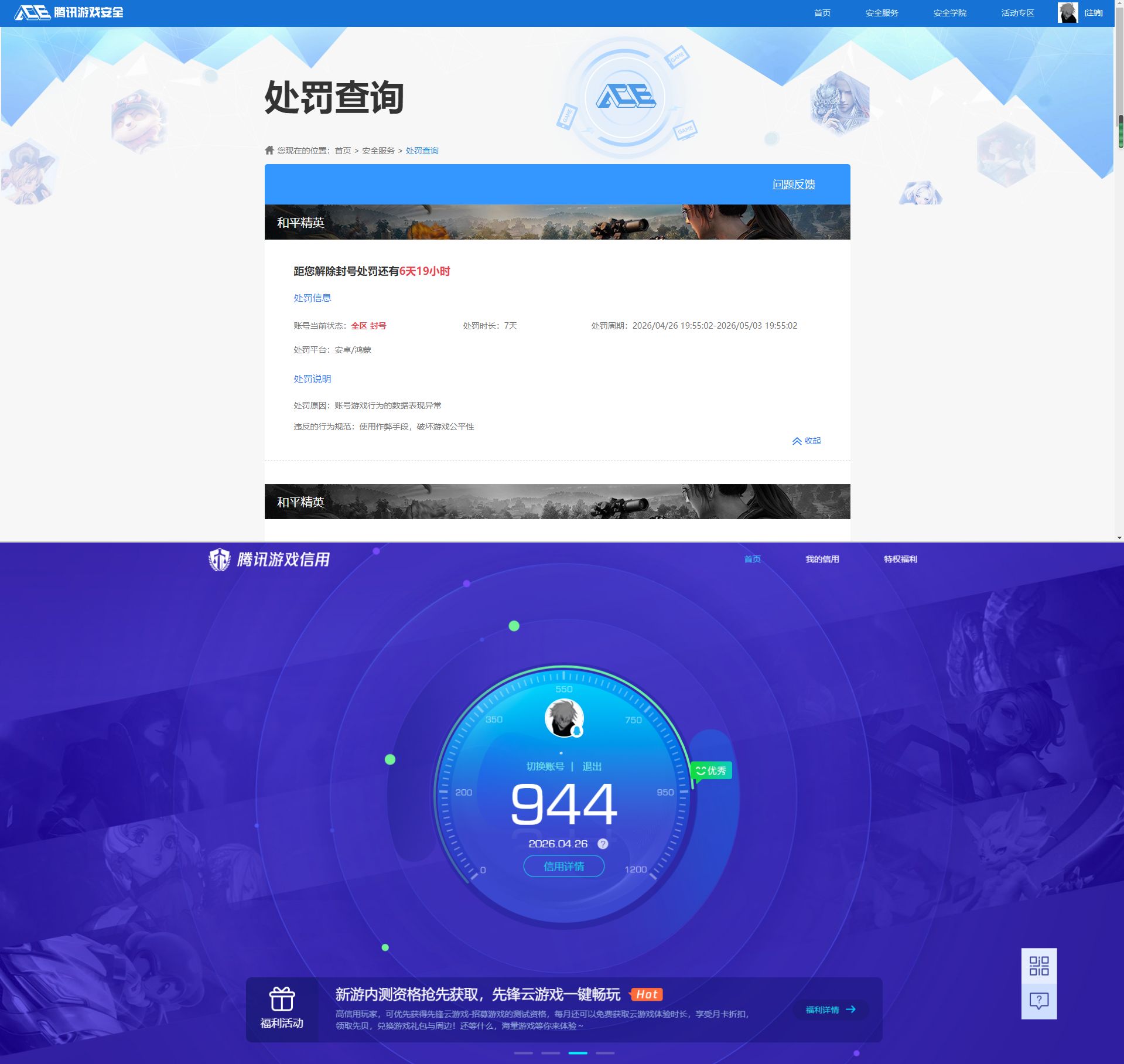Click the gift 福利活动 icon
This screenshot has width=1124, height=1064.
[282, 1000]
